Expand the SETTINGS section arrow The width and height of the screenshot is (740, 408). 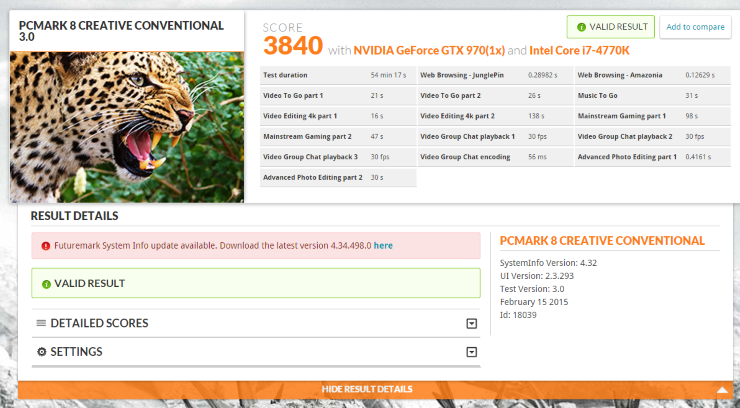click(x=471, y=352)
